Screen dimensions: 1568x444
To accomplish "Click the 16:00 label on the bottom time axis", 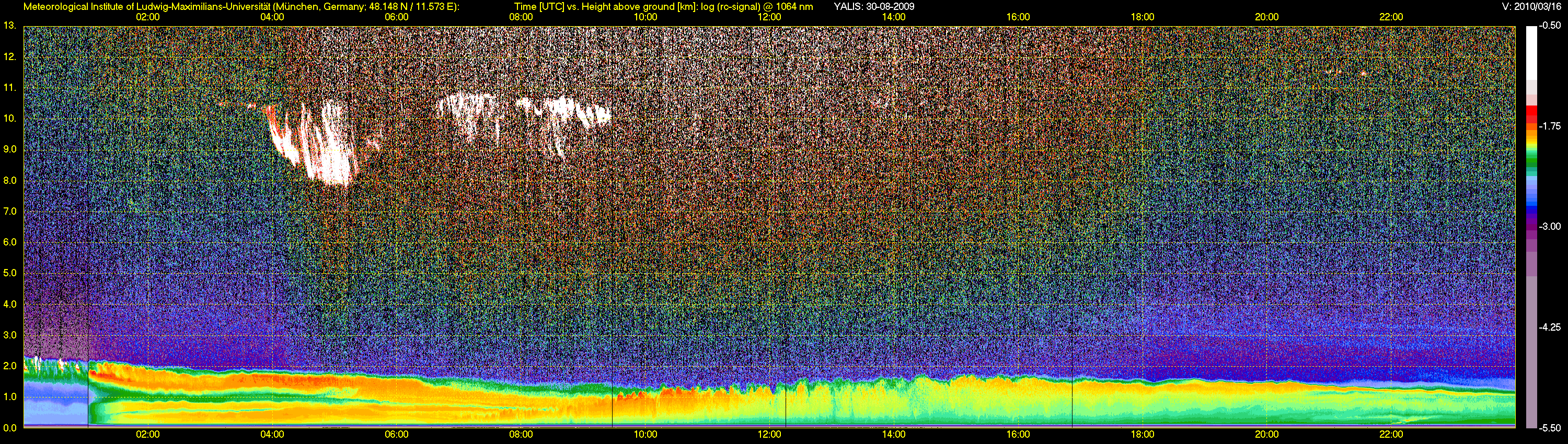I will (1018, 434).
